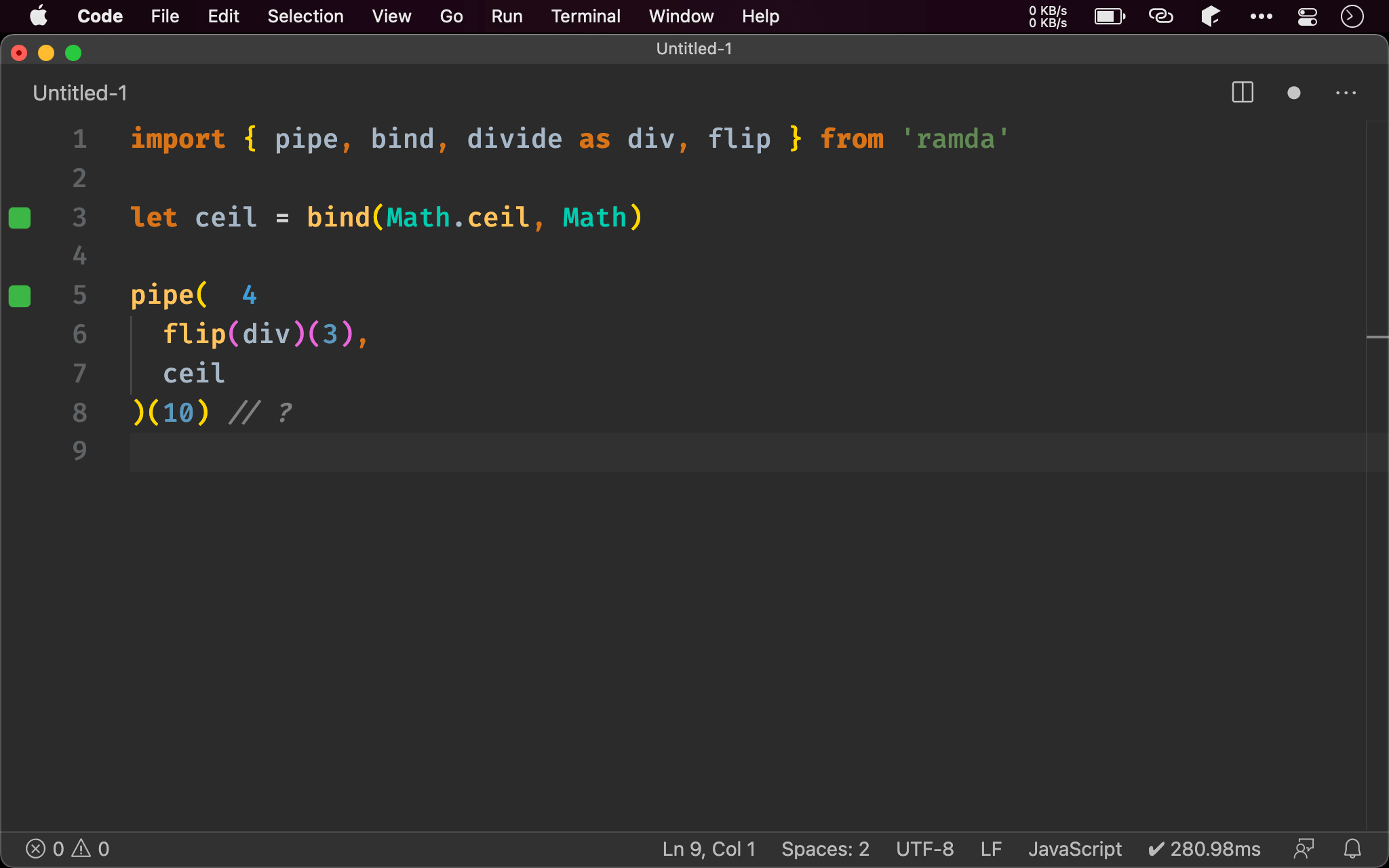The height and width of the screenshot is (868, 1389).
Task: Open the Edit menu
Action: click(223, 16)
